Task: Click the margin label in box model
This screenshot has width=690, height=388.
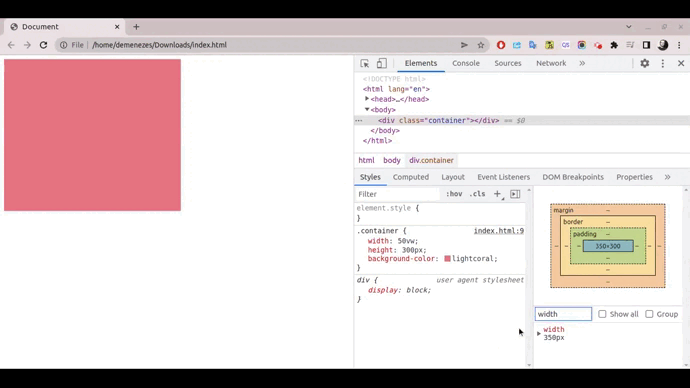Action: (x=563, y=210)
